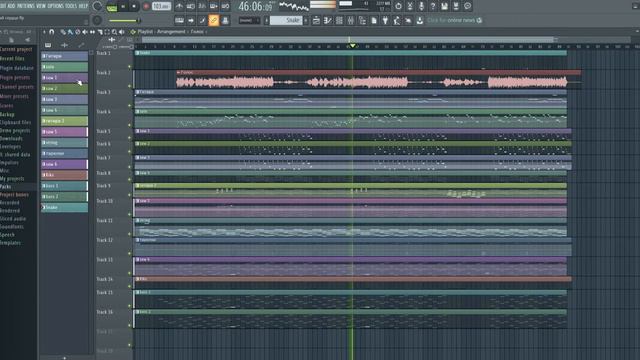The width and height of the screenshot is (640, 360).
Task: Toggle pattern/song mode button
Action: 111,7
